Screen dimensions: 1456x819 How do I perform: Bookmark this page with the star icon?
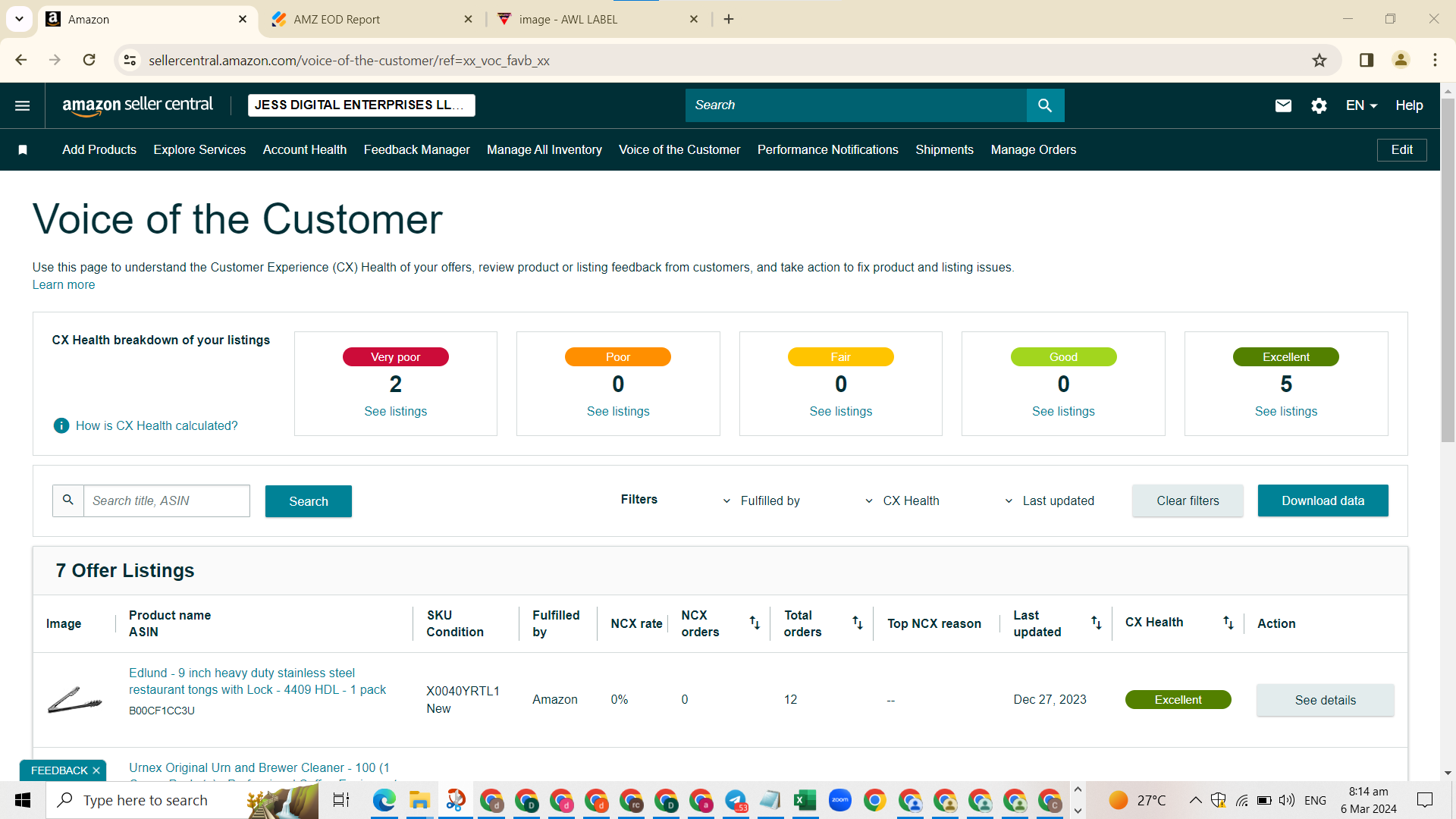(x=1319, y=60)
